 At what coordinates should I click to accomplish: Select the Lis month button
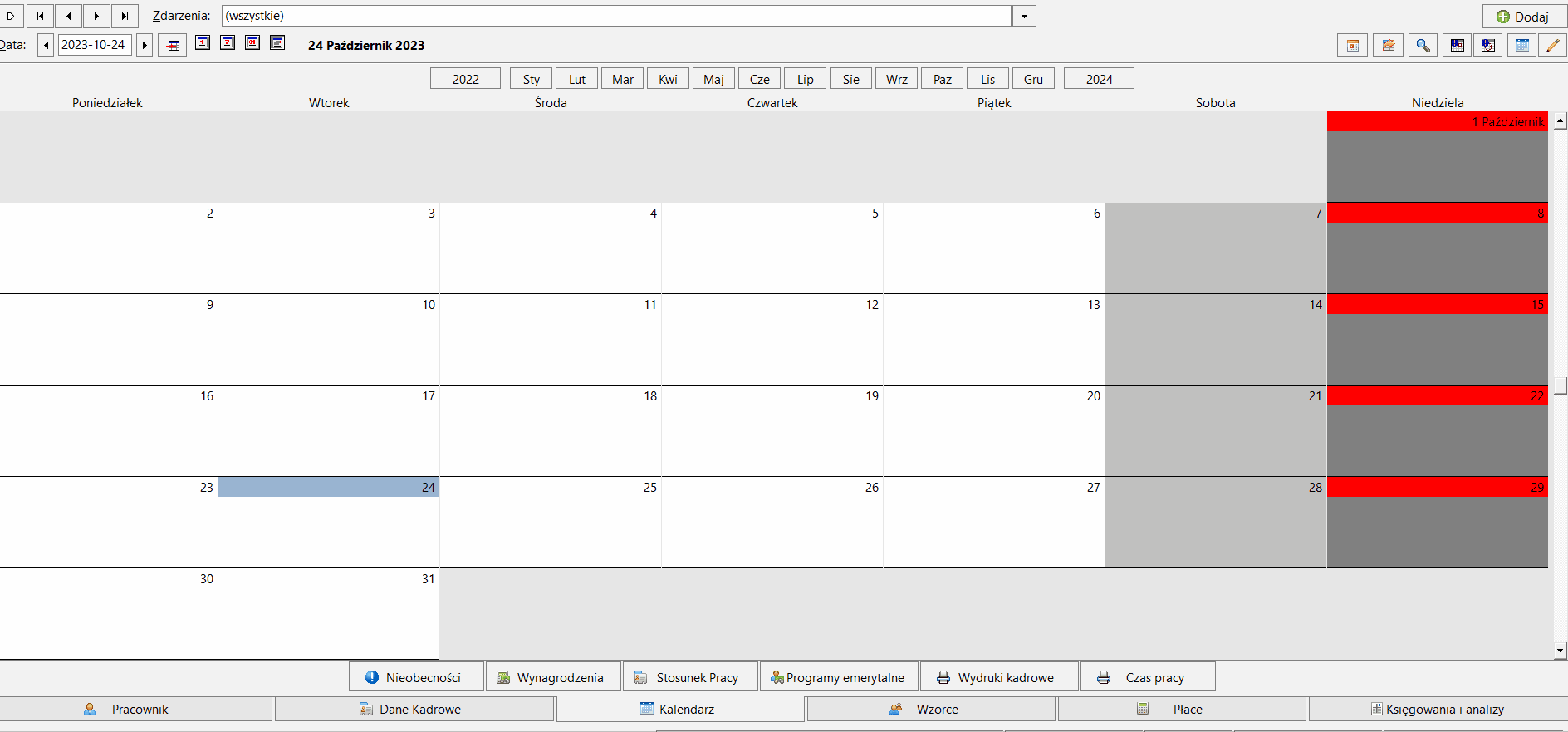[988, 79]
